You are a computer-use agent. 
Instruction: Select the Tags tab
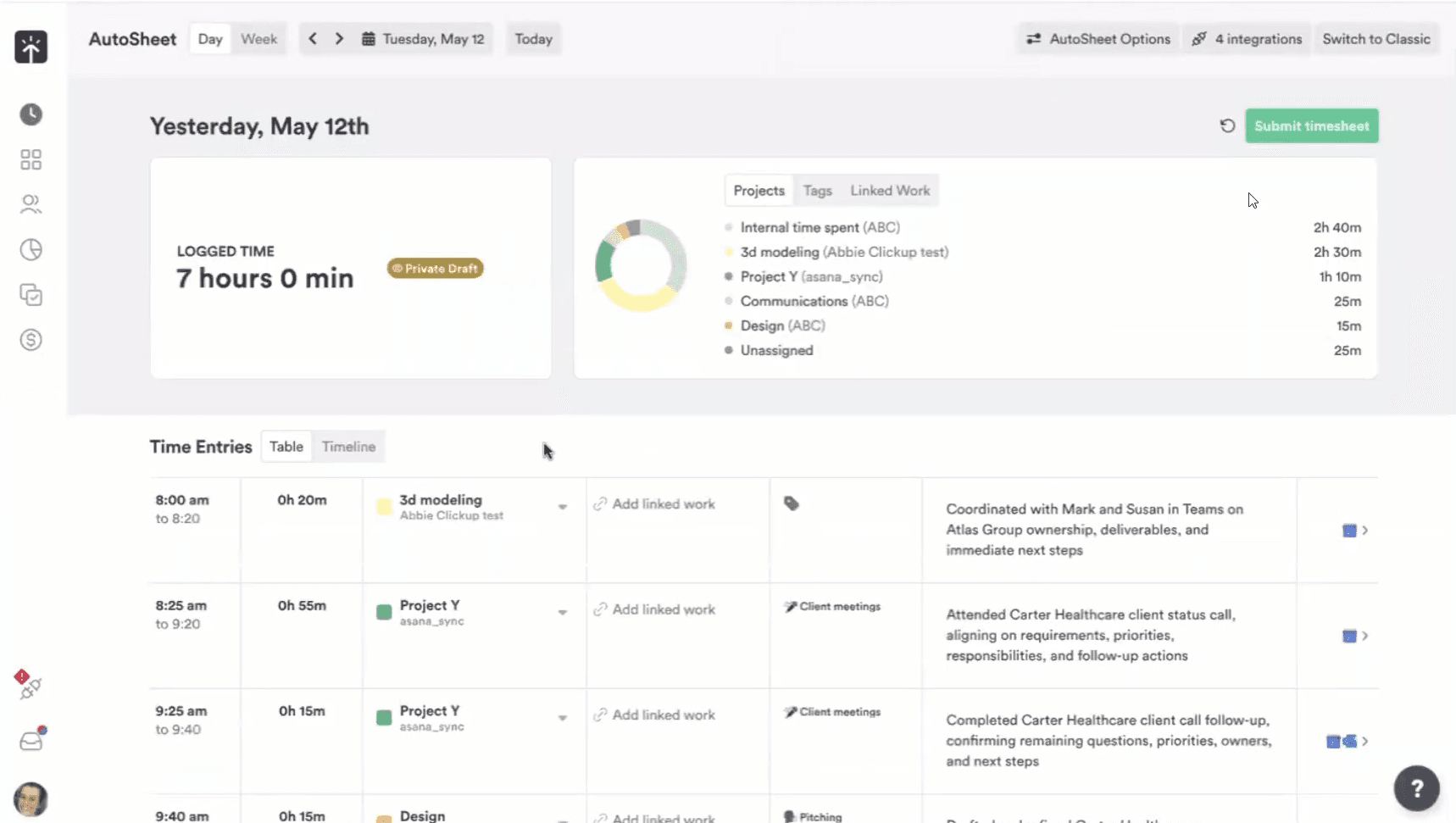[x=817, y=191]
